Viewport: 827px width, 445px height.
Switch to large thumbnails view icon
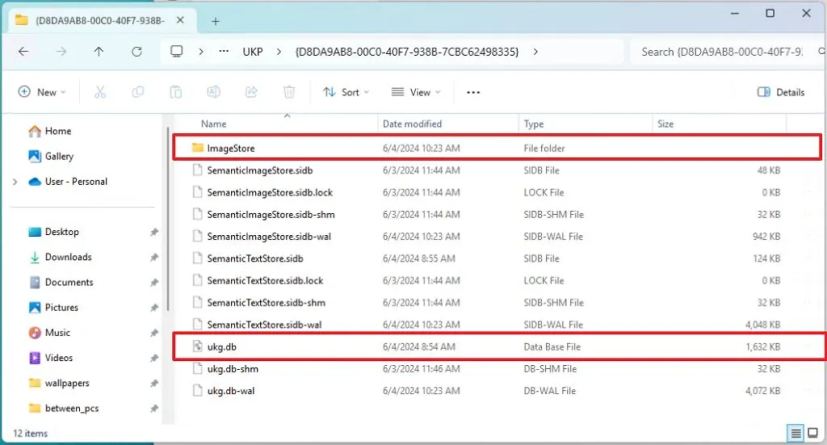pos(813,433)
